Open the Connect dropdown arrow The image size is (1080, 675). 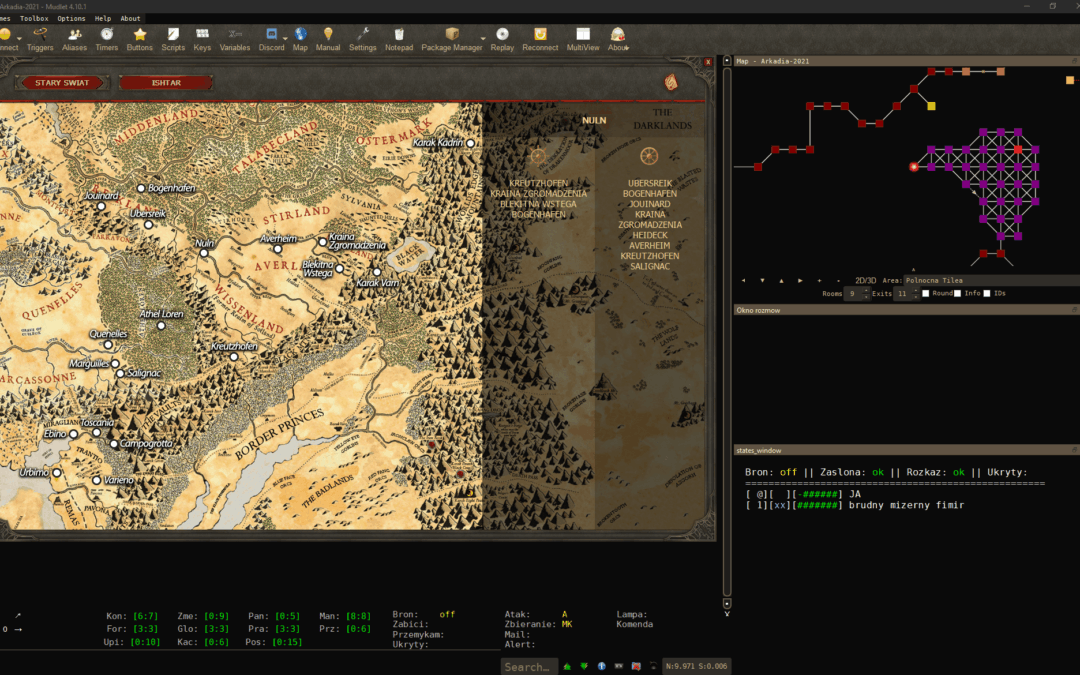click(x=20, y=39)
